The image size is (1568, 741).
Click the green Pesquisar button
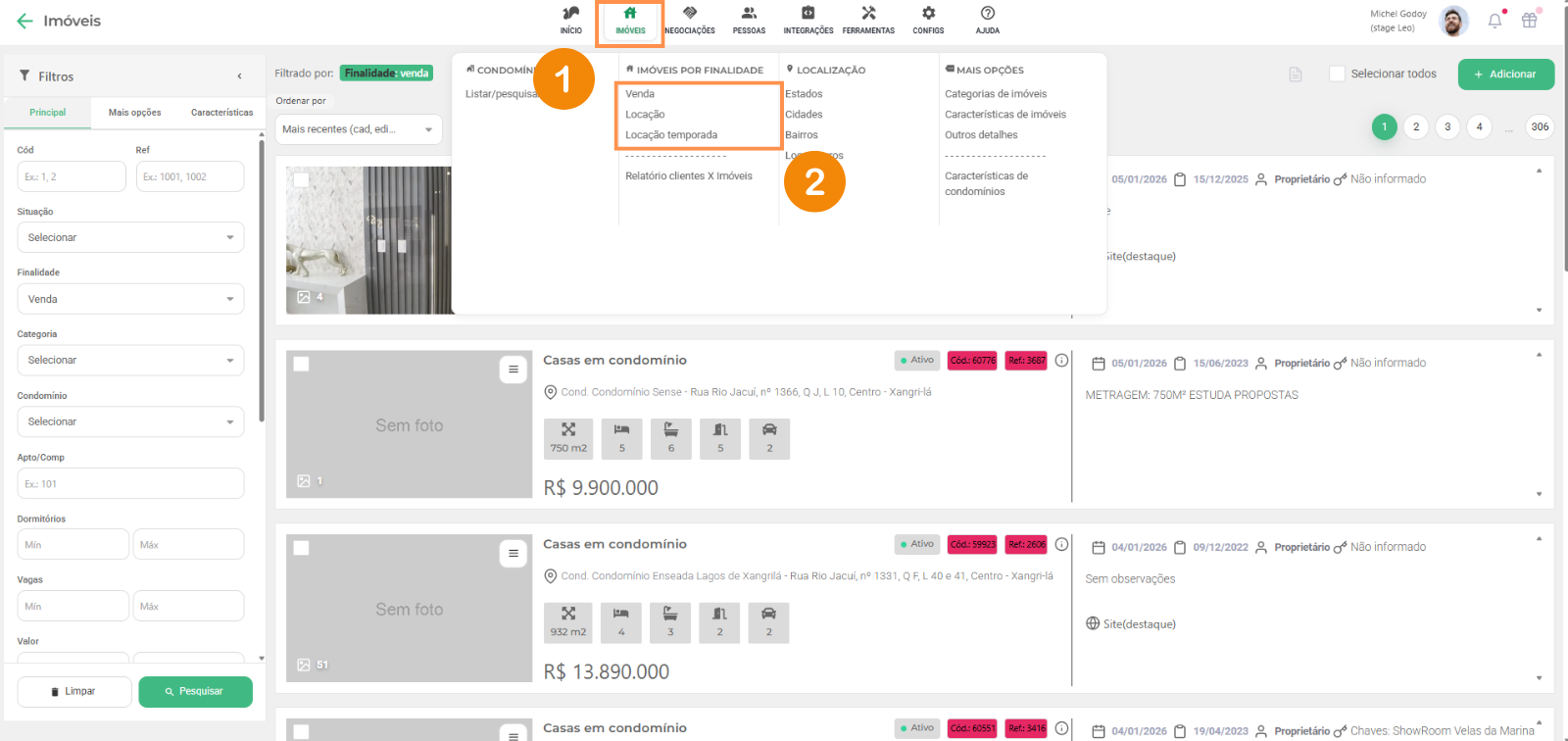[195, 691]
